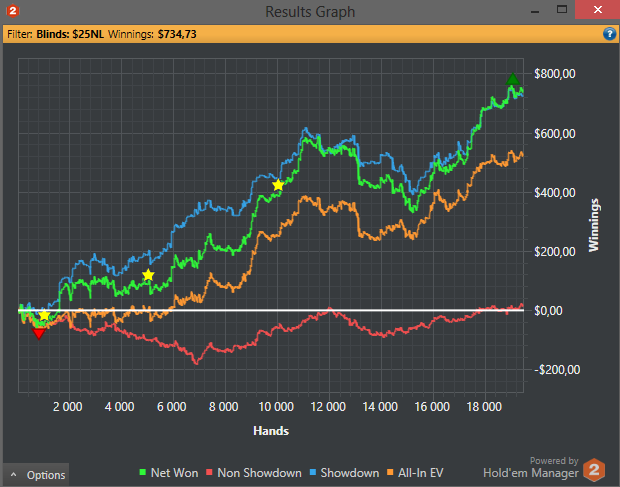Click the Hold'em Manager 2 logo at bottom right
Viewport: 620px width, 487px height.
594,470
